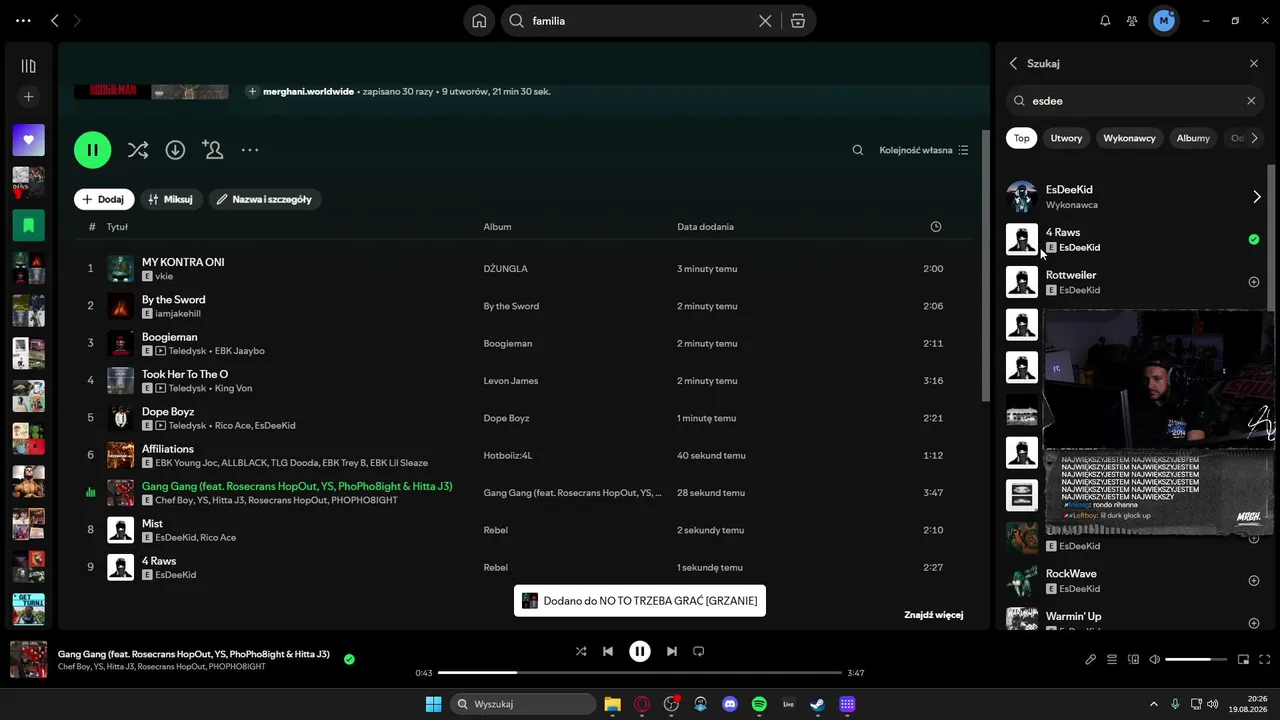
Task: Toggle shuffle in the bottom player bar
Action: click(x=581, y=651)
